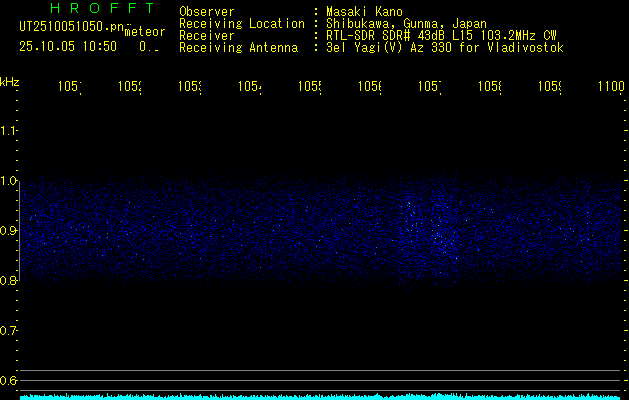629x400 pixels.
Task: Click the cyan noise level strip
Action: click(x=320, y=396)
